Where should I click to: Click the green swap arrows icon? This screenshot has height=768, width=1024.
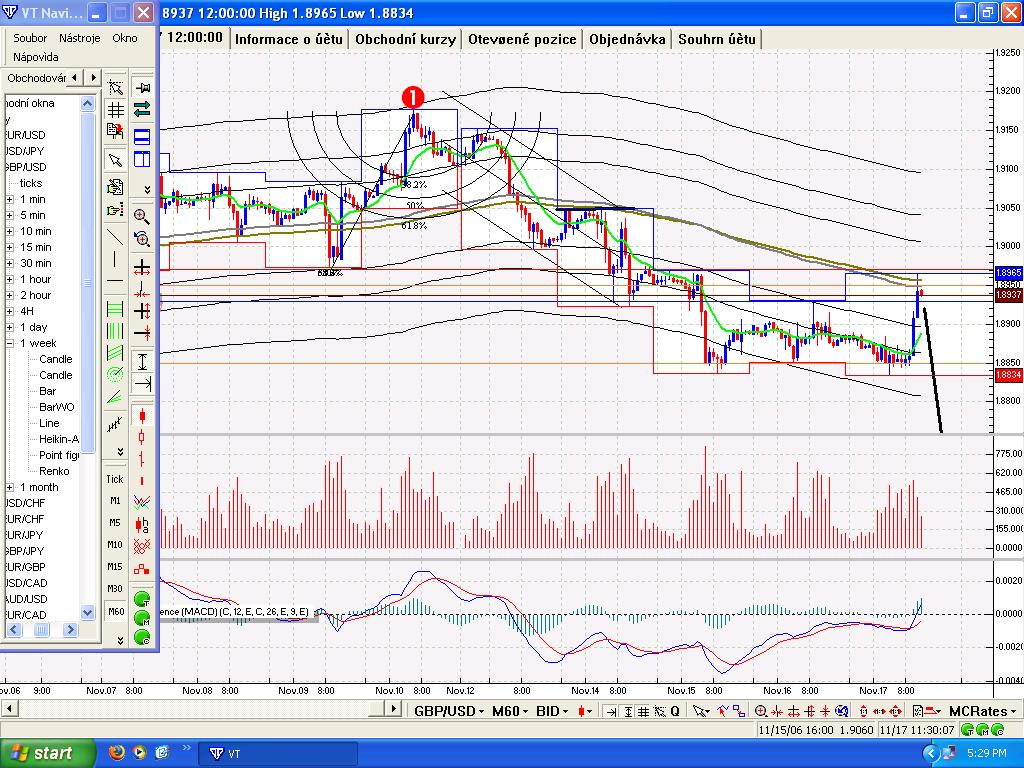point(142,109)
